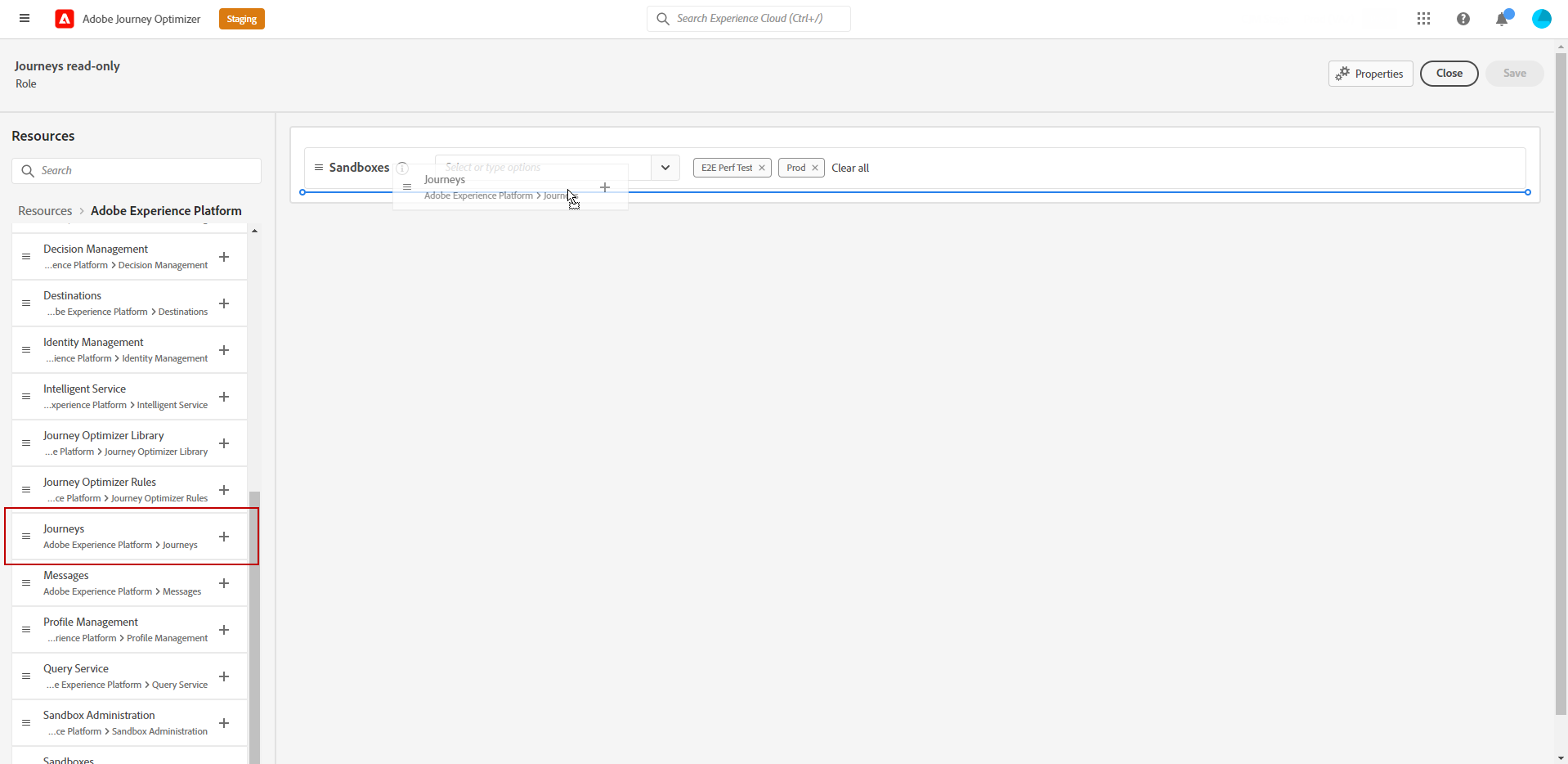Click the resources list scrollbar

point(255,627)
